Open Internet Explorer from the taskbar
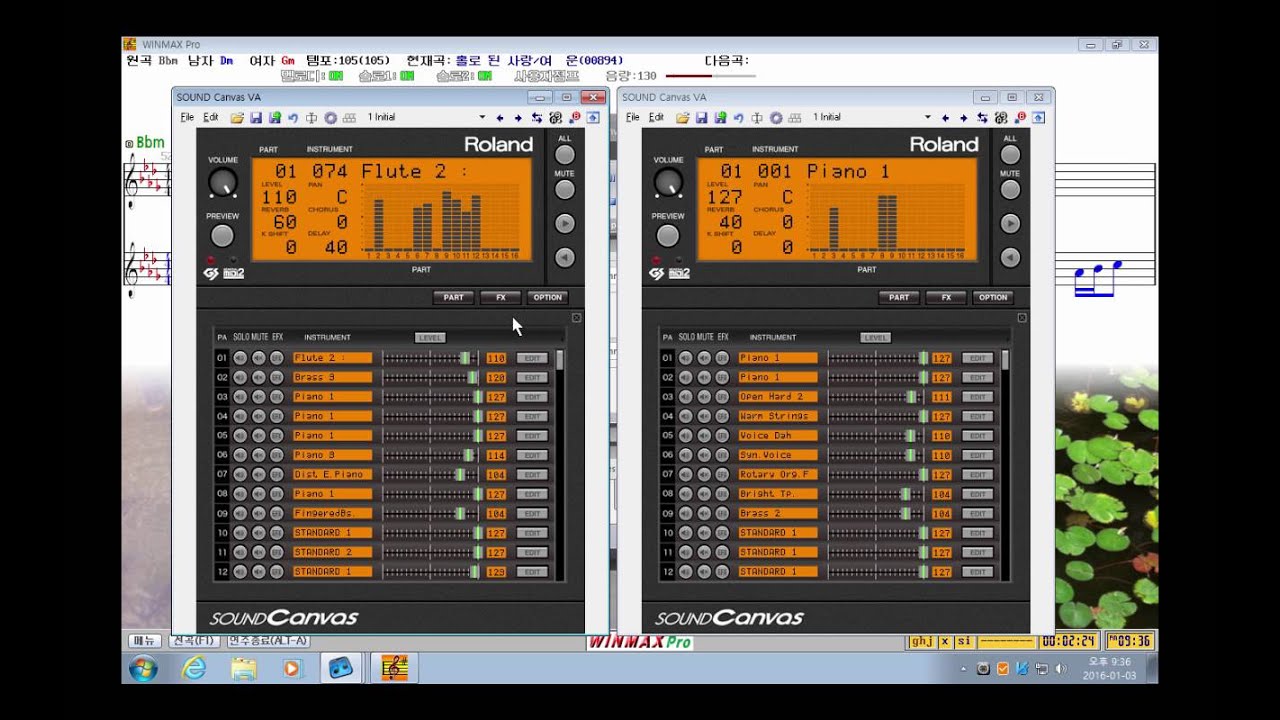The width and height of the screenshot is (1280, 720). 195,668
